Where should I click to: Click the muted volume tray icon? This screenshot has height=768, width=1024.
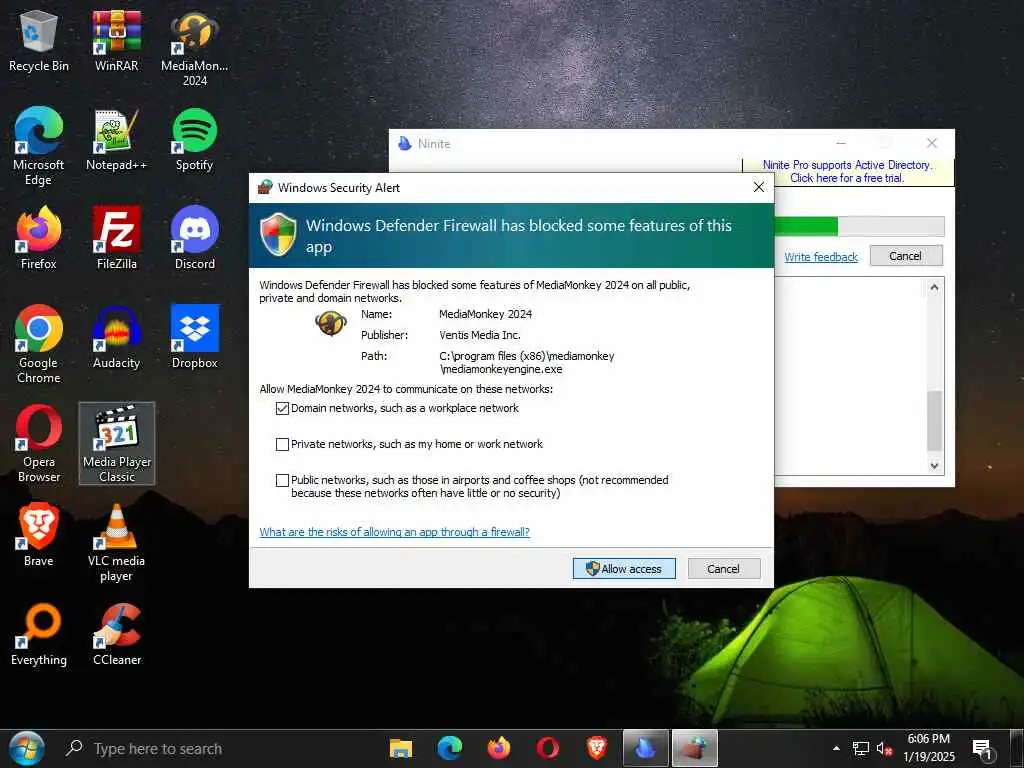coord(884,748)
